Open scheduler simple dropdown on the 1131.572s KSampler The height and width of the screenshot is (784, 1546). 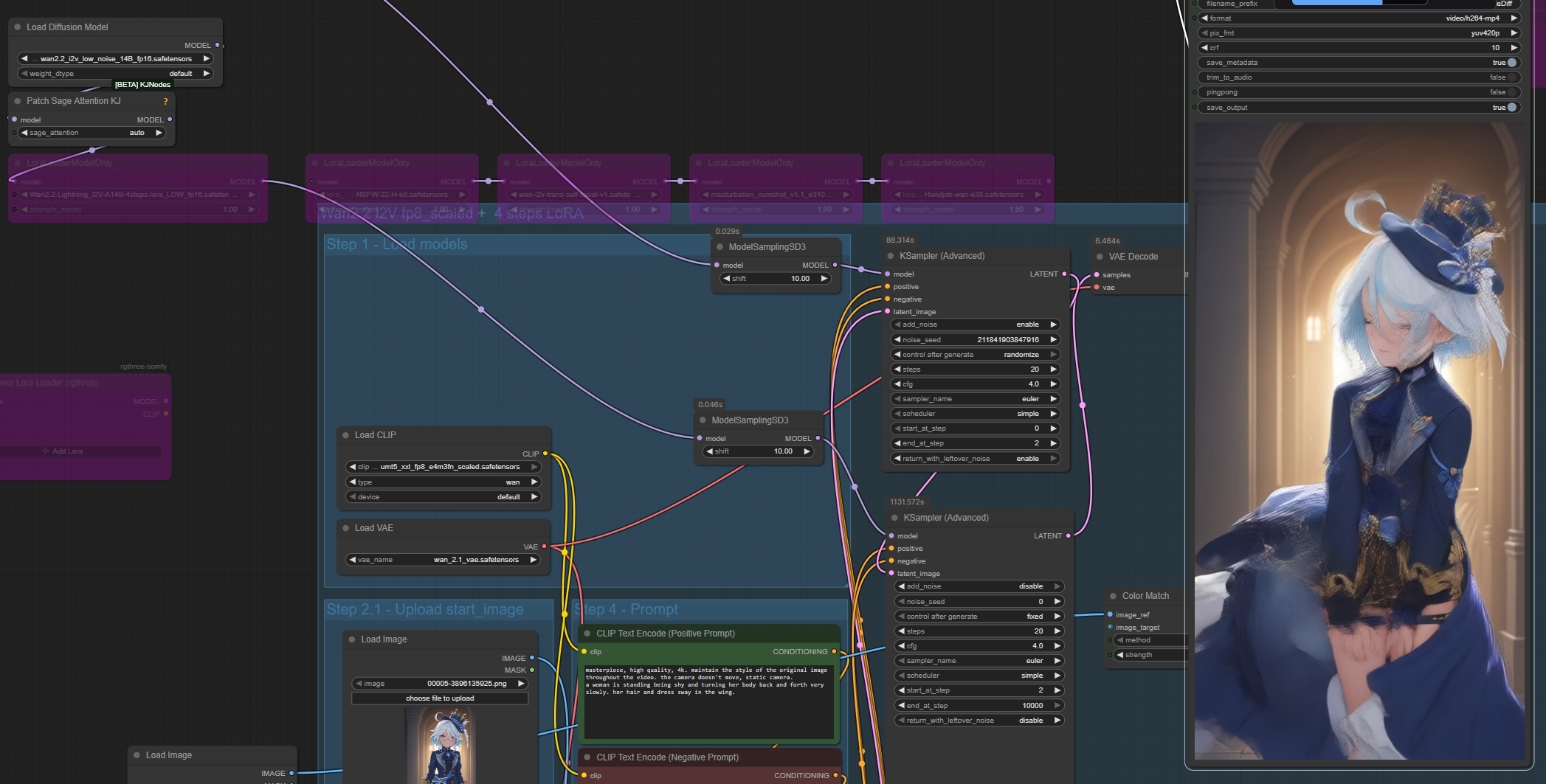979,676
